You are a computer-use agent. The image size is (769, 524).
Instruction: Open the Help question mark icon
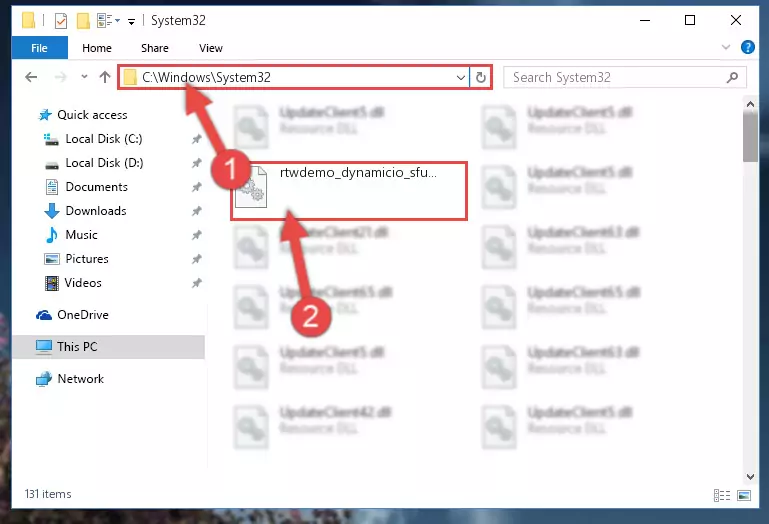[x=747, y=47]
